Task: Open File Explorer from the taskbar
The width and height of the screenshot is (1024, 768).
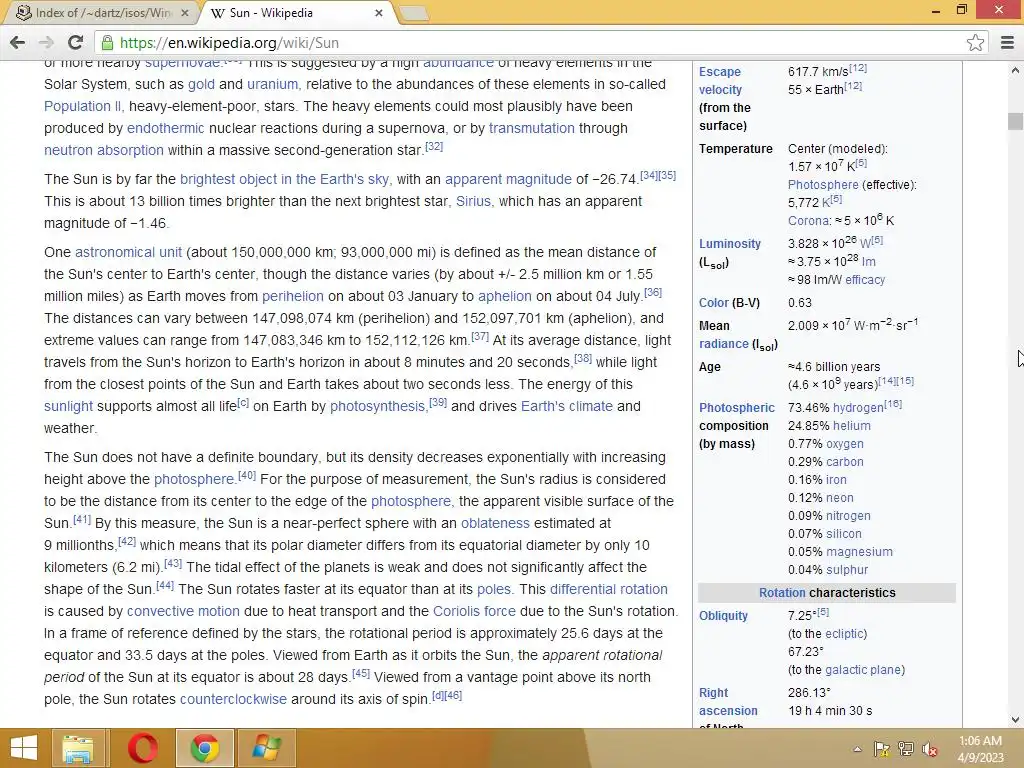Action: (78, 748)
